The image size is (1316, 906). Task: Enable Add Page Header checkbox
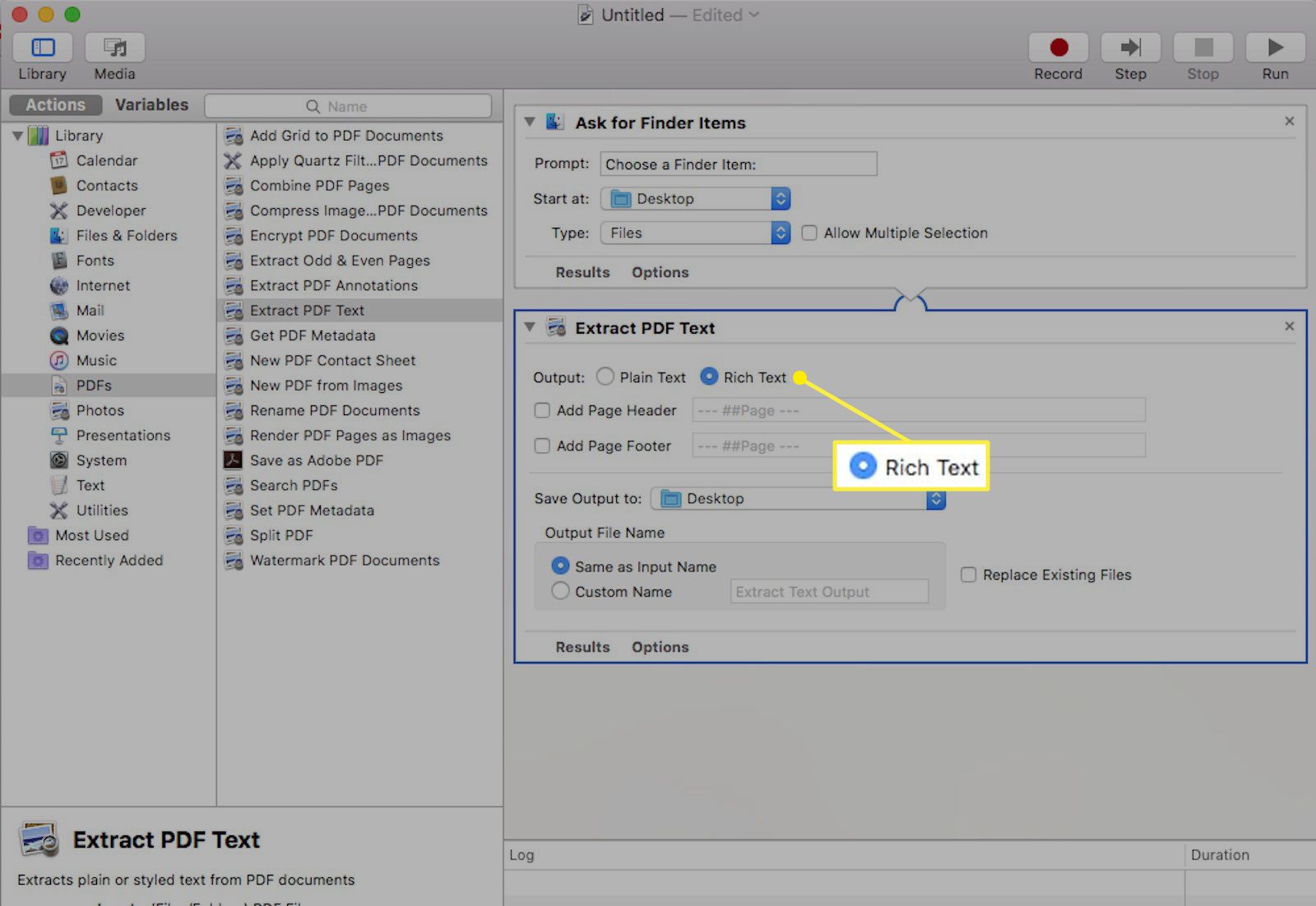coord(542,410)
